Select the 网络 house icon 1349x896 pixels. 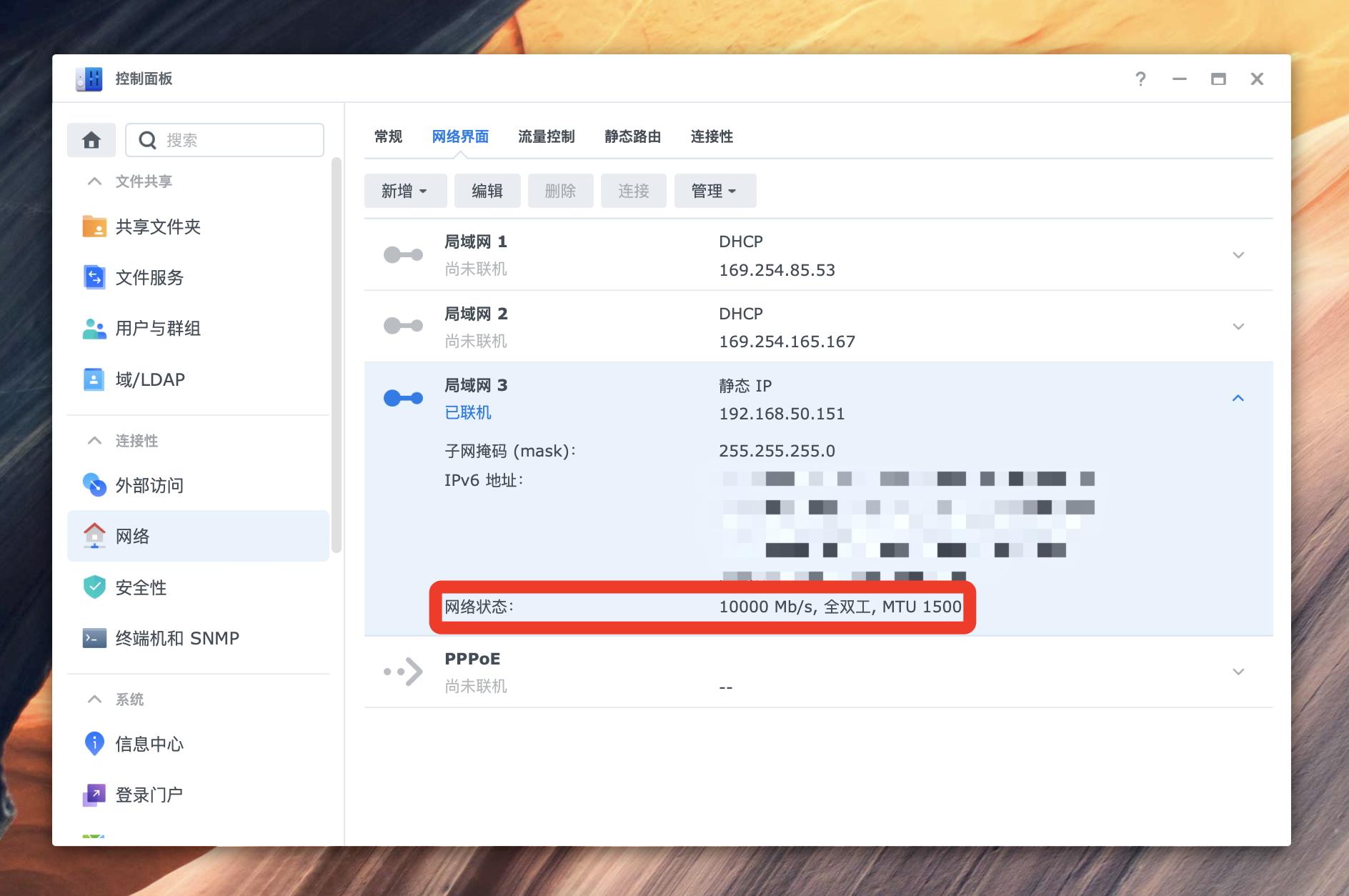pyautogui.click(x=94, y=536)
